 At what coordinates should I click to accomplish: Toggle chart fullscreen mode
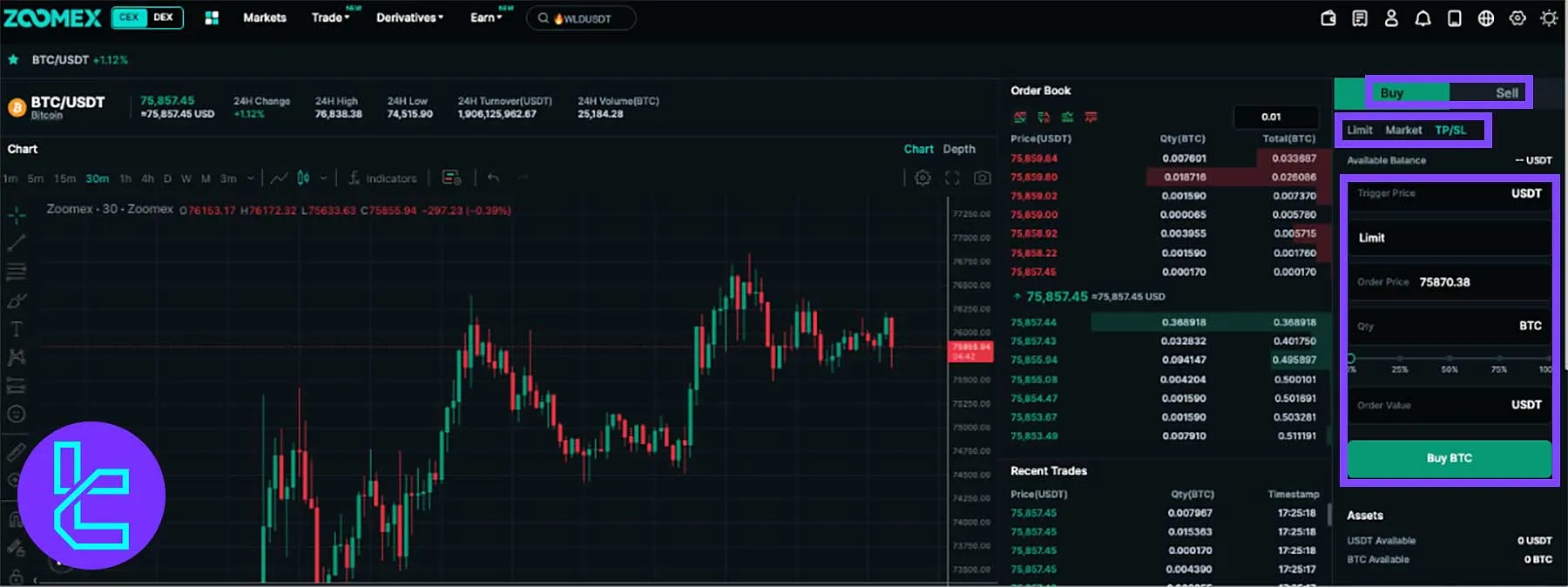click(x=952, y=178)
